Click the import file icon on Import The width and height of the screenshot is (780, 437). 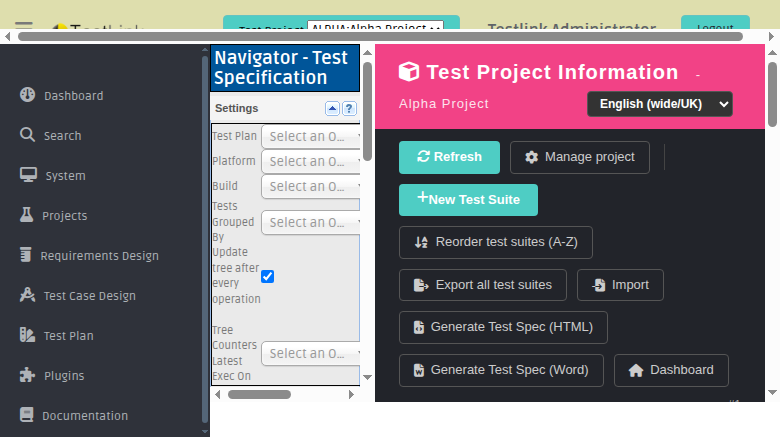pos(598,285)
